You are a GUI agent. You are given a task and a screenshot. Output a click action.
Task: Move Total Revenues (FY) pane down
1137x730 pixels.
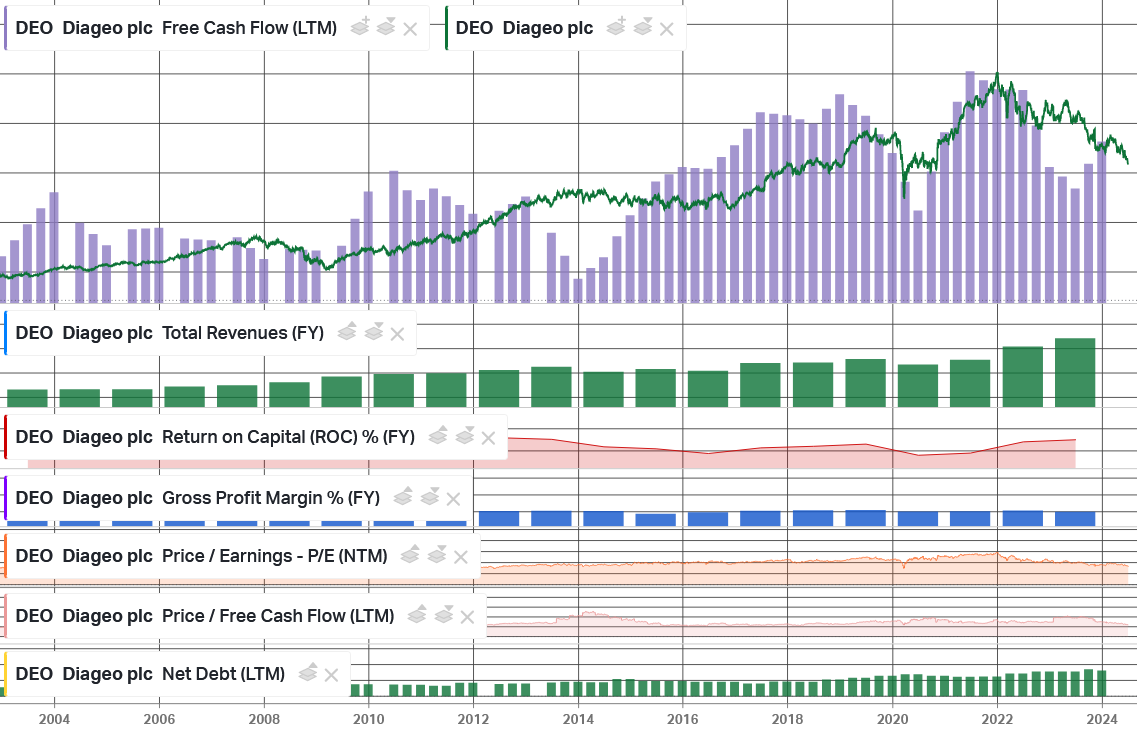click(x=373, y=331)
